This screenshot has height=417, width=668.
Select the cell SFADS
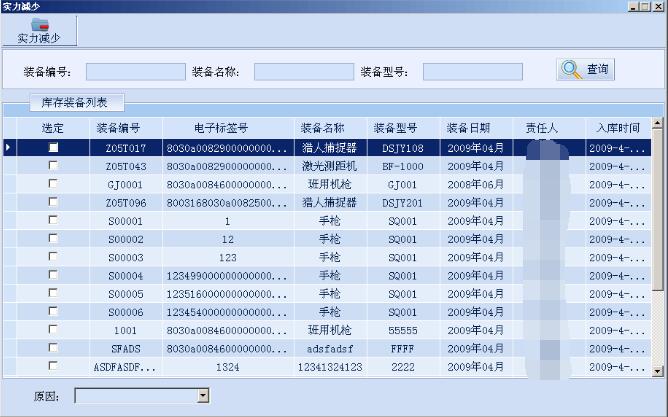point(126,349)
